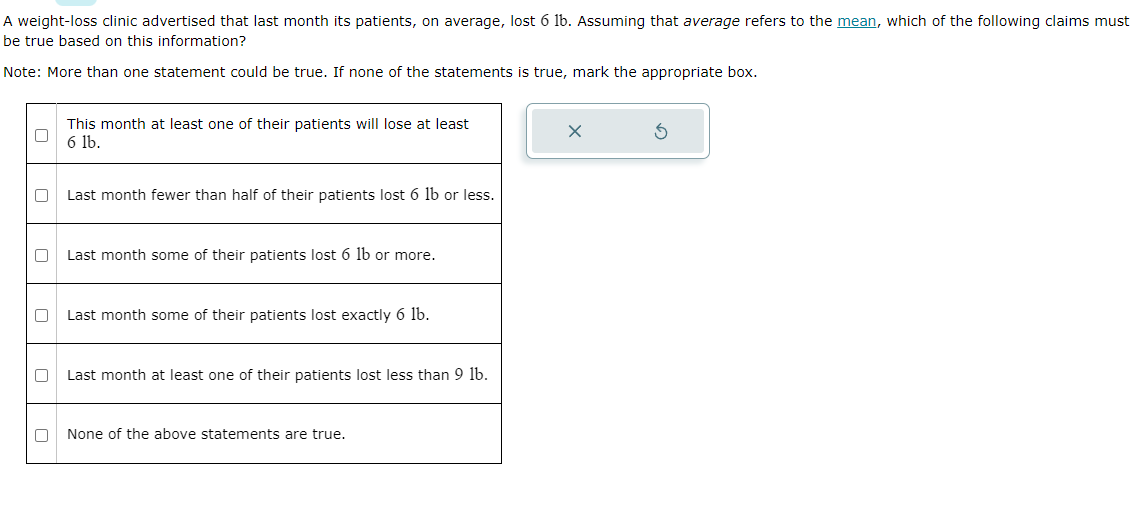Open the 'mean' definition link
This screenshot has height=523, width=1143.
click(x=857, y=21)
